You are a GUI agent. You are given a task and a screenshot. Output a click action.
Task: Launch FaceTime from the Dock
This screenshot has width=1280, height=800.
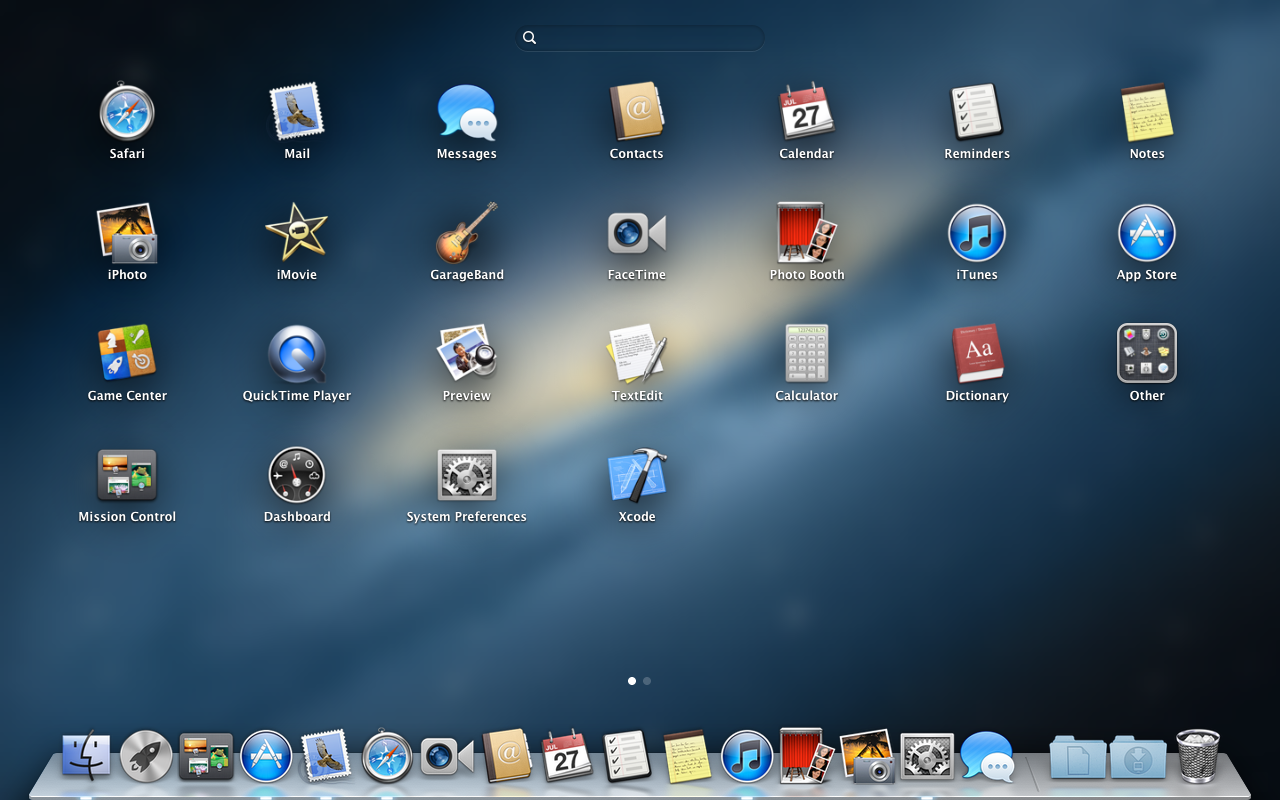click(447, 756)
